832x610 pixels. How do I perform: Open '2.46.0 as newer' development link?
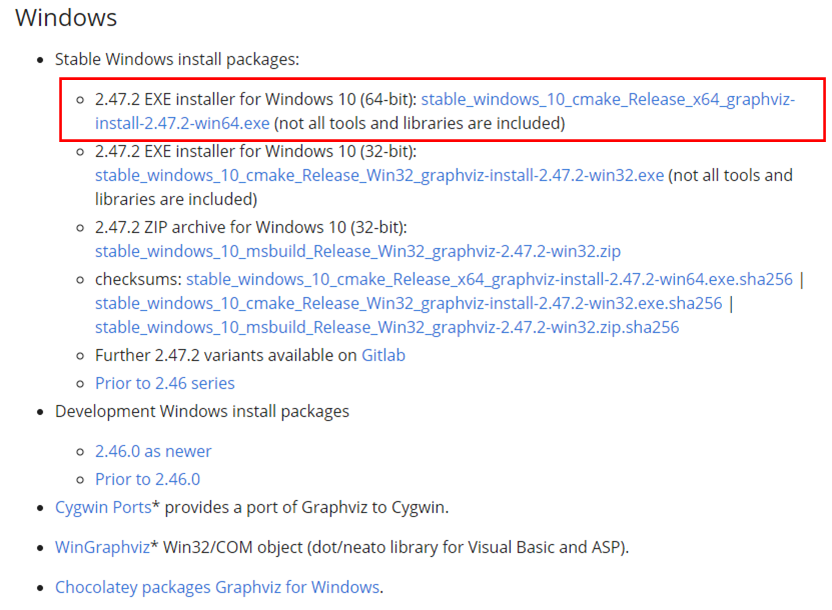tap(153, 451)
